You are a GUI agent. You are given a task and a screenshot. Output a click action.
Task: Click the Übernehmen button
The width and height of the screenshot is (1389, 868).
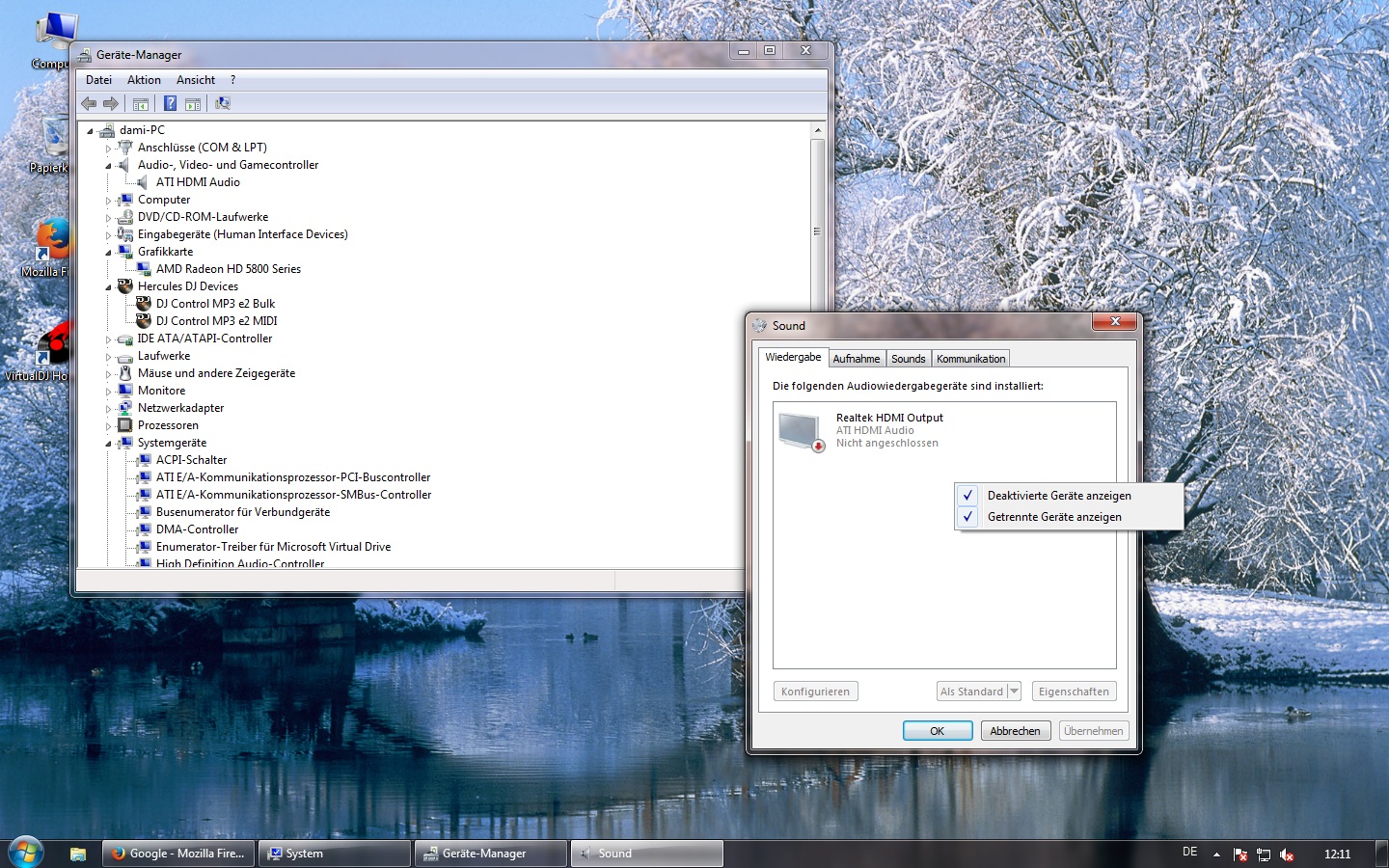[1094, 731]
